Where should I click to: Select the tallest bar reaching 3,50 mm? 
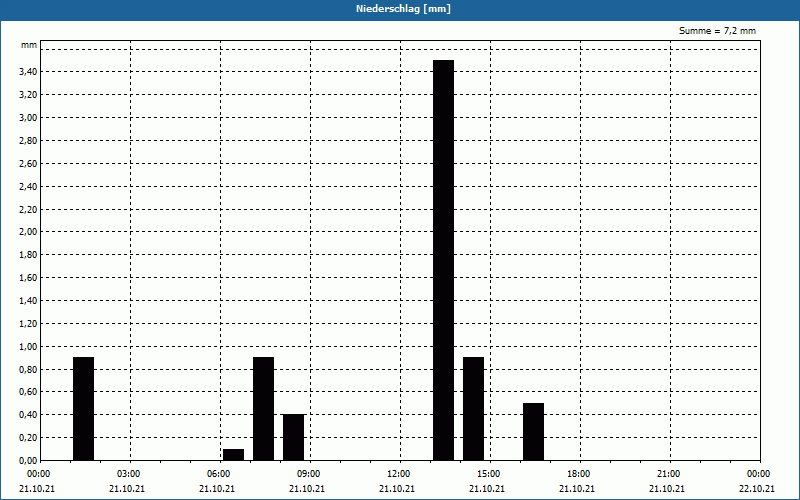point(443,260)
